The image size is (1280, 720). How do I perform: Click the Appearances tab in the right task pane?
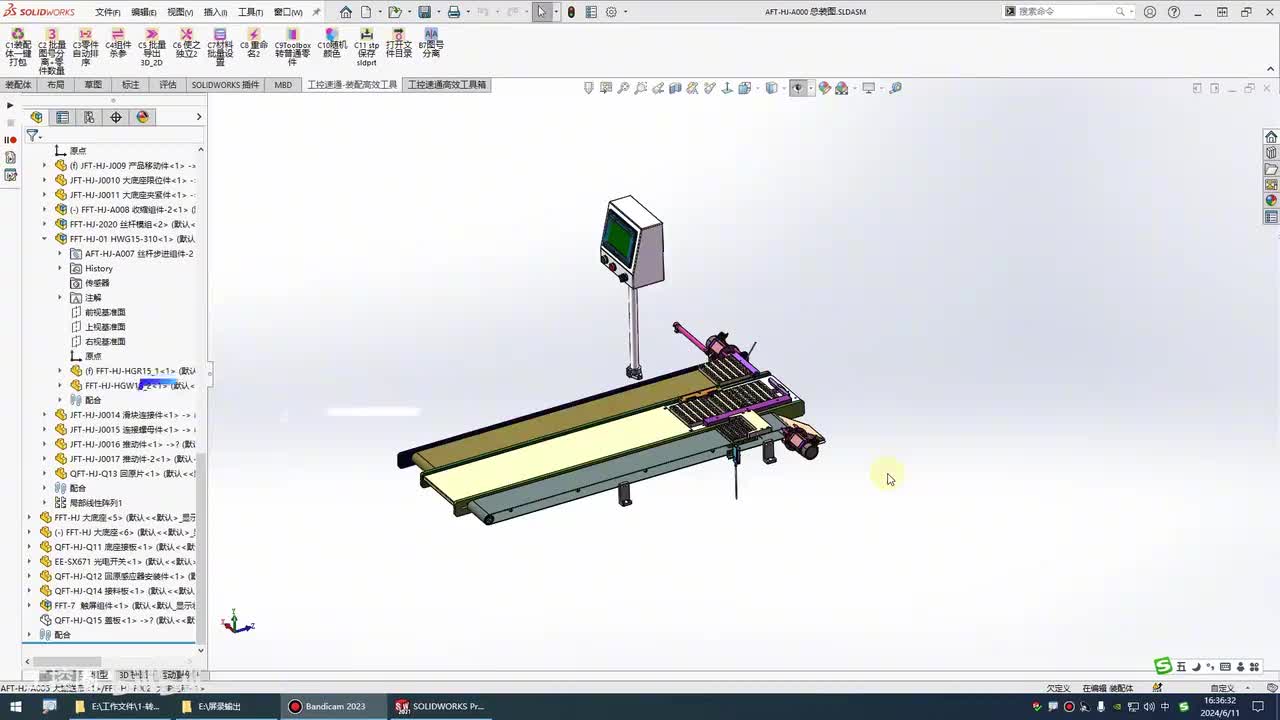click(1271, 200)
